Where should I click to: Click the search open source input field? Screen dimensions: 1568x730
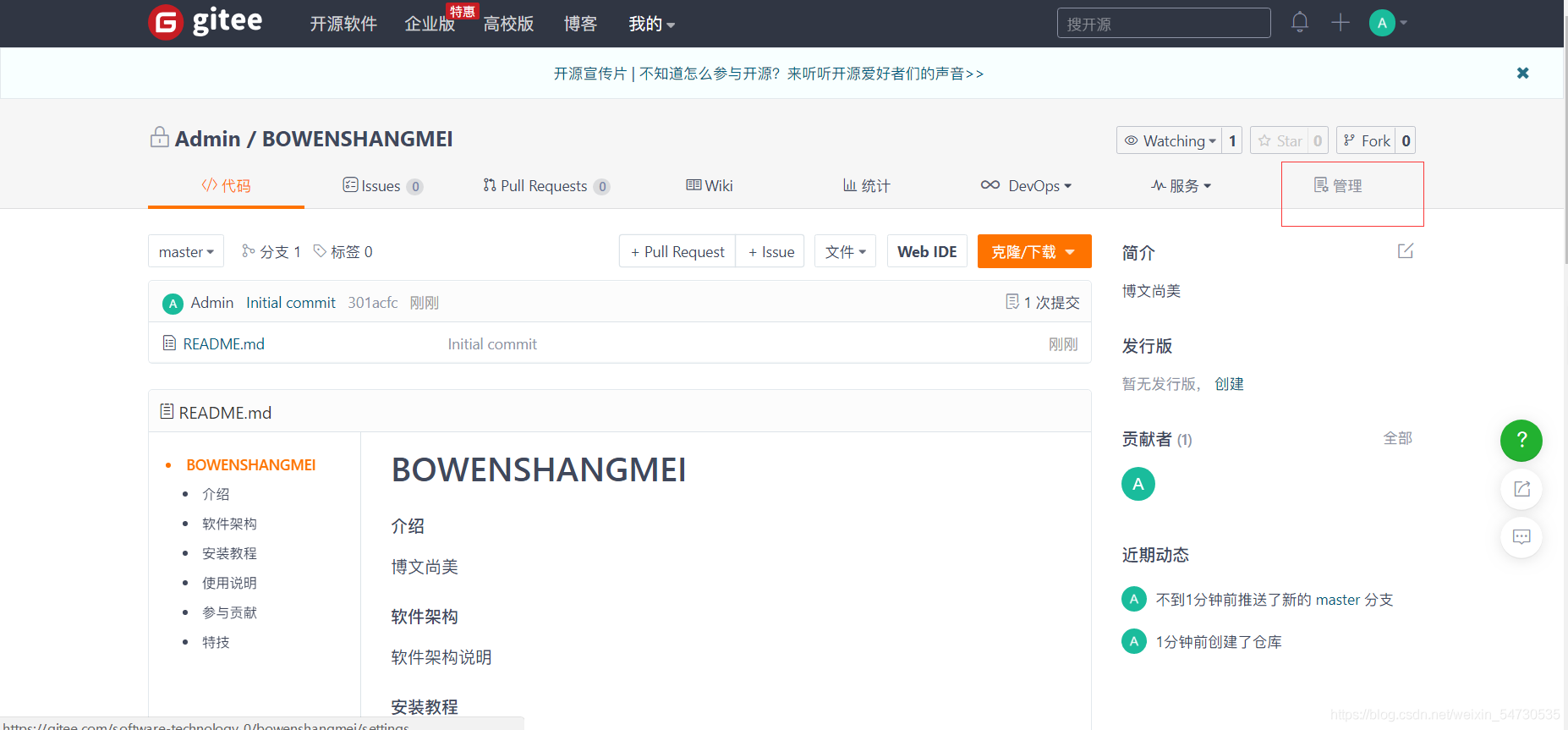point(1164,23)
